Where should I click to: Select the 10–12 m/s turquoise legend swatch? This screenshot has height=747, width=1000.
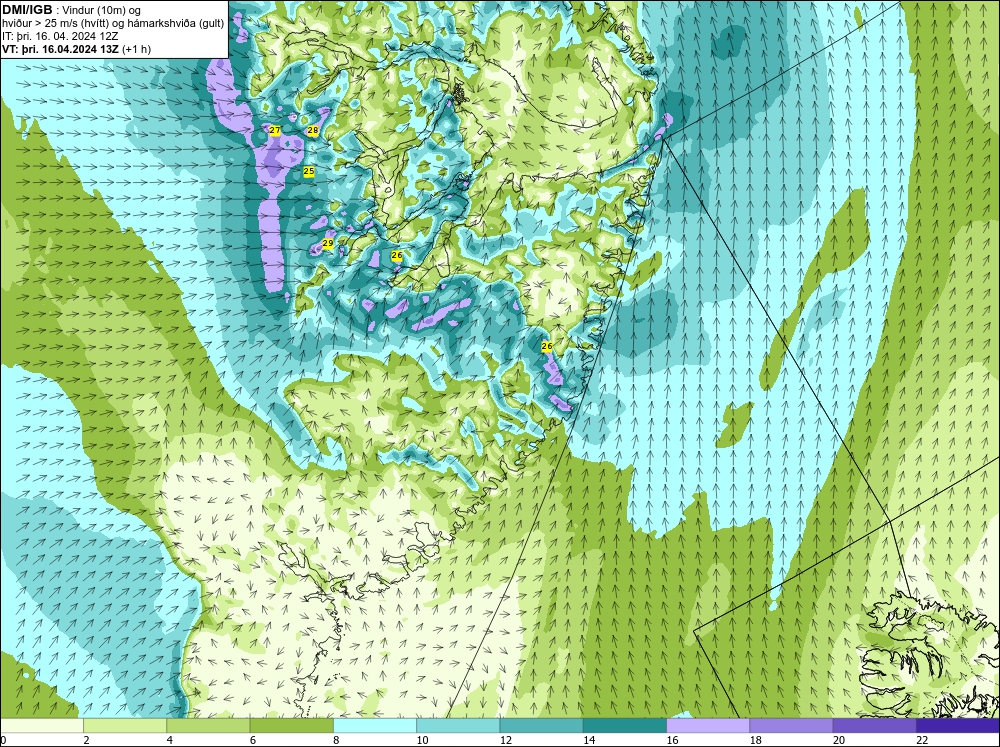click(x=458, y=726)
